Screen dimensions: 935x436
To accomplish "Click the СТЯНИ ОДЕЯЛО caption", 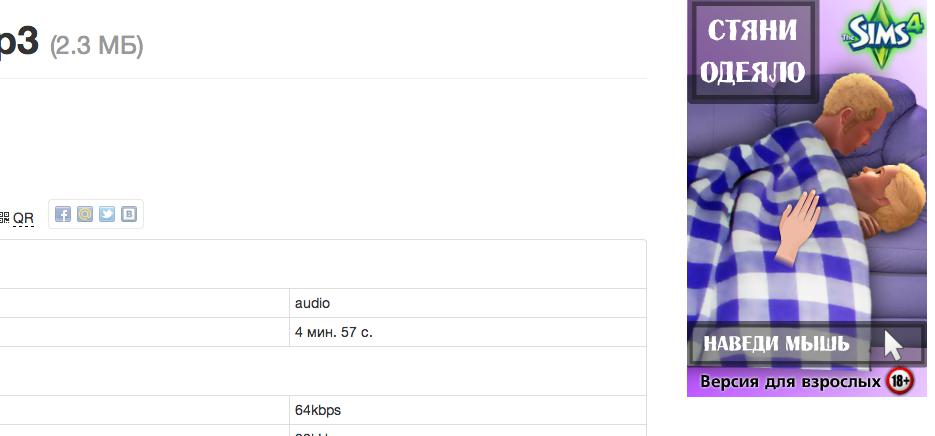I will (752, 51).
